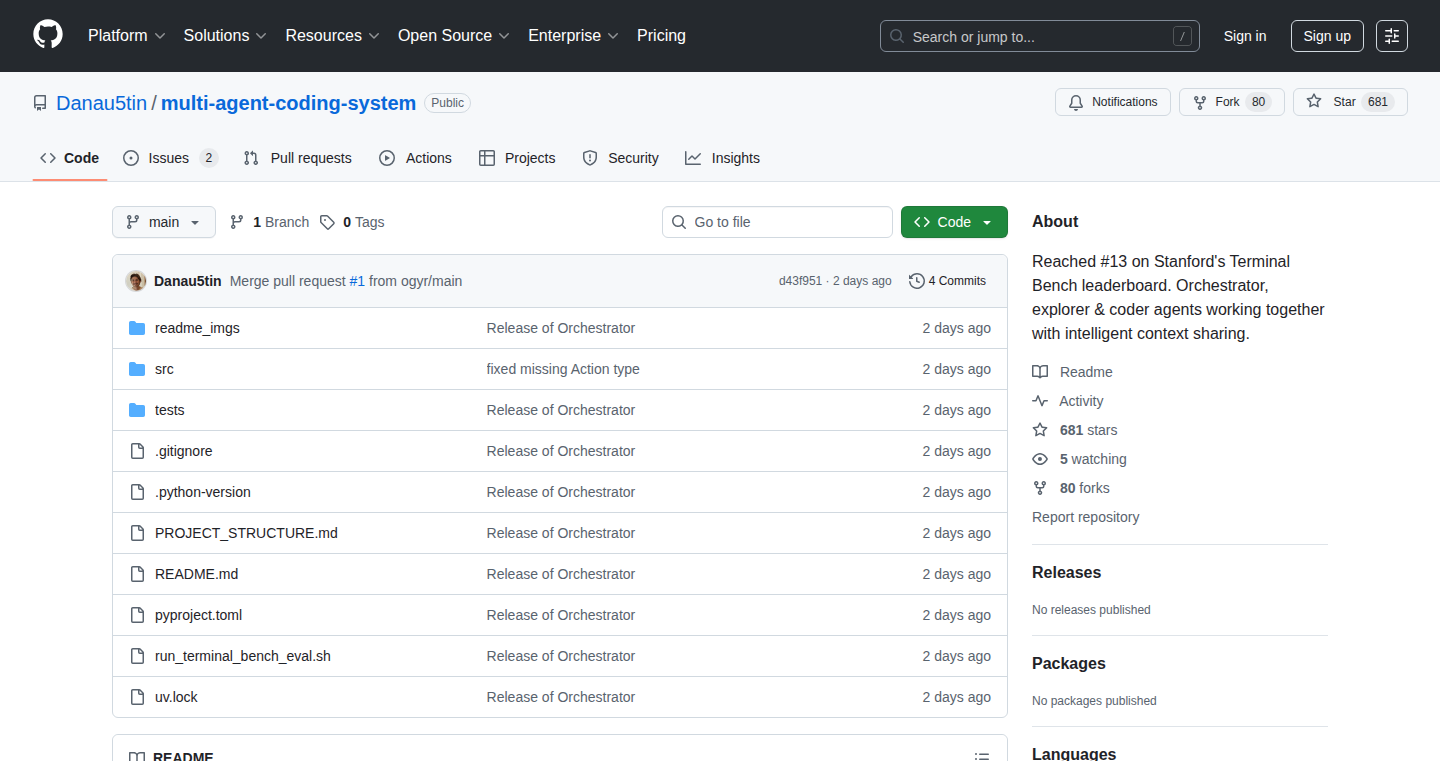
Task: View the 1 Branch link
Action: 269,222
